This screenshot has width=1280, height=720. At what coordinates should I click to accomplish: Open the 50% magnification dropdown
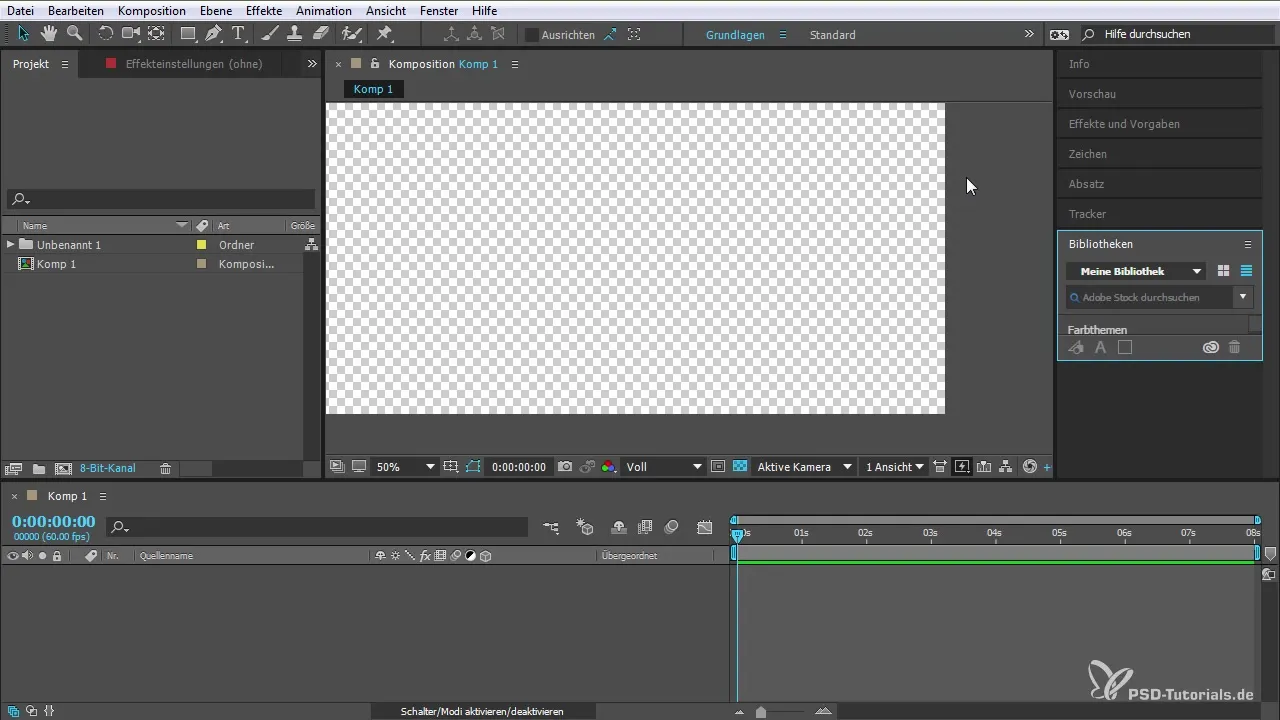[405, 467]
